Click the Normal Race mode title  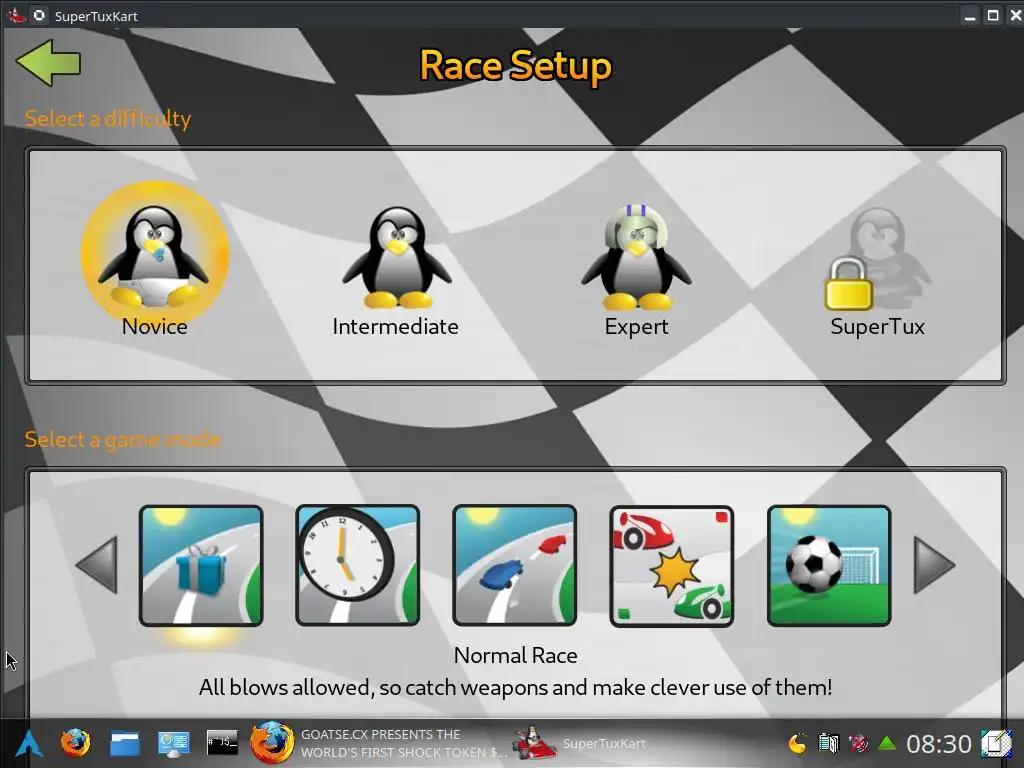[x=516, y=655]
